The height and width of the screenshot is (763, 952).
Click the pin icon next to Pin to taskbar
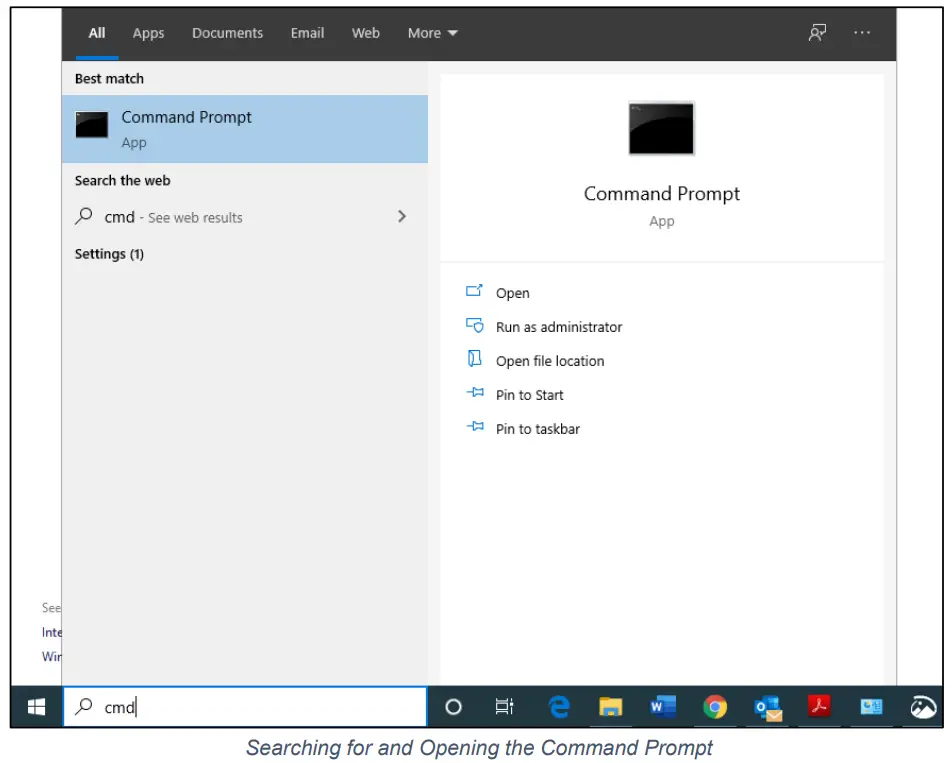(x=475, y=427)
